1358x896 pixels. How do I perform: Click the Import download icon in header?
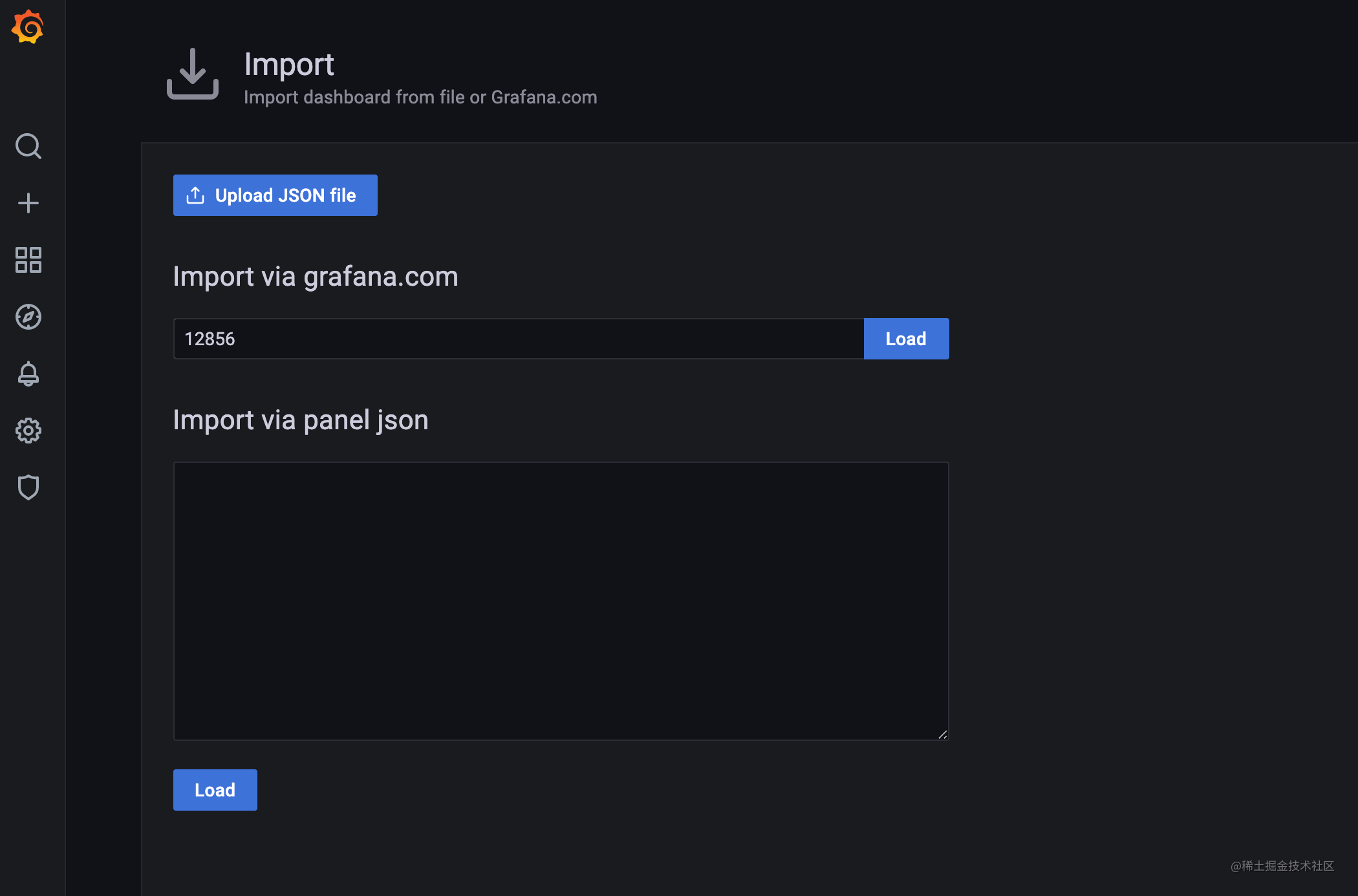click(193, 74)
